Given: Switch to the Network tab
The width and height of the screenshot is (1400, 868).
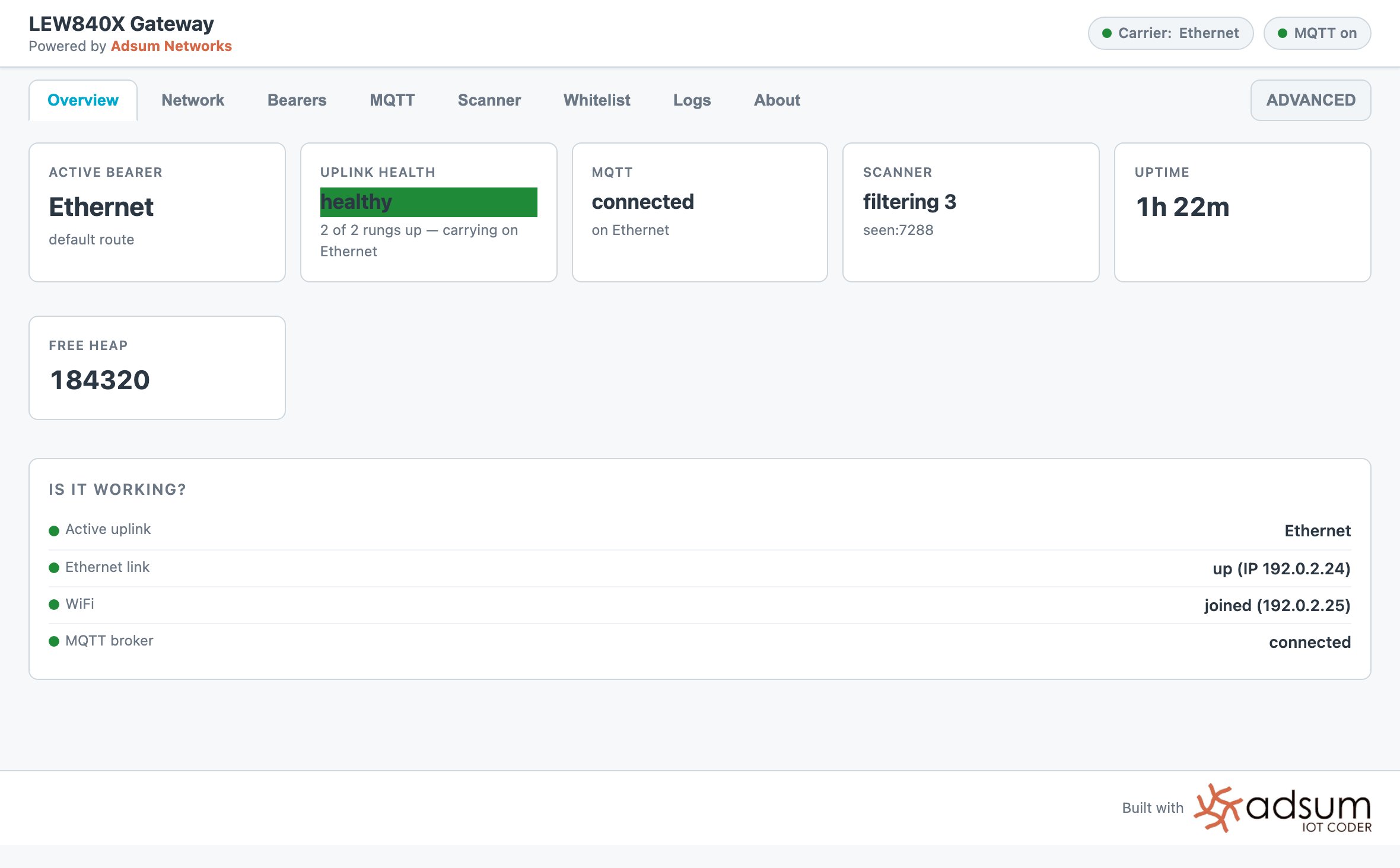Looking at the screenshot, I should tap(193, 100).
